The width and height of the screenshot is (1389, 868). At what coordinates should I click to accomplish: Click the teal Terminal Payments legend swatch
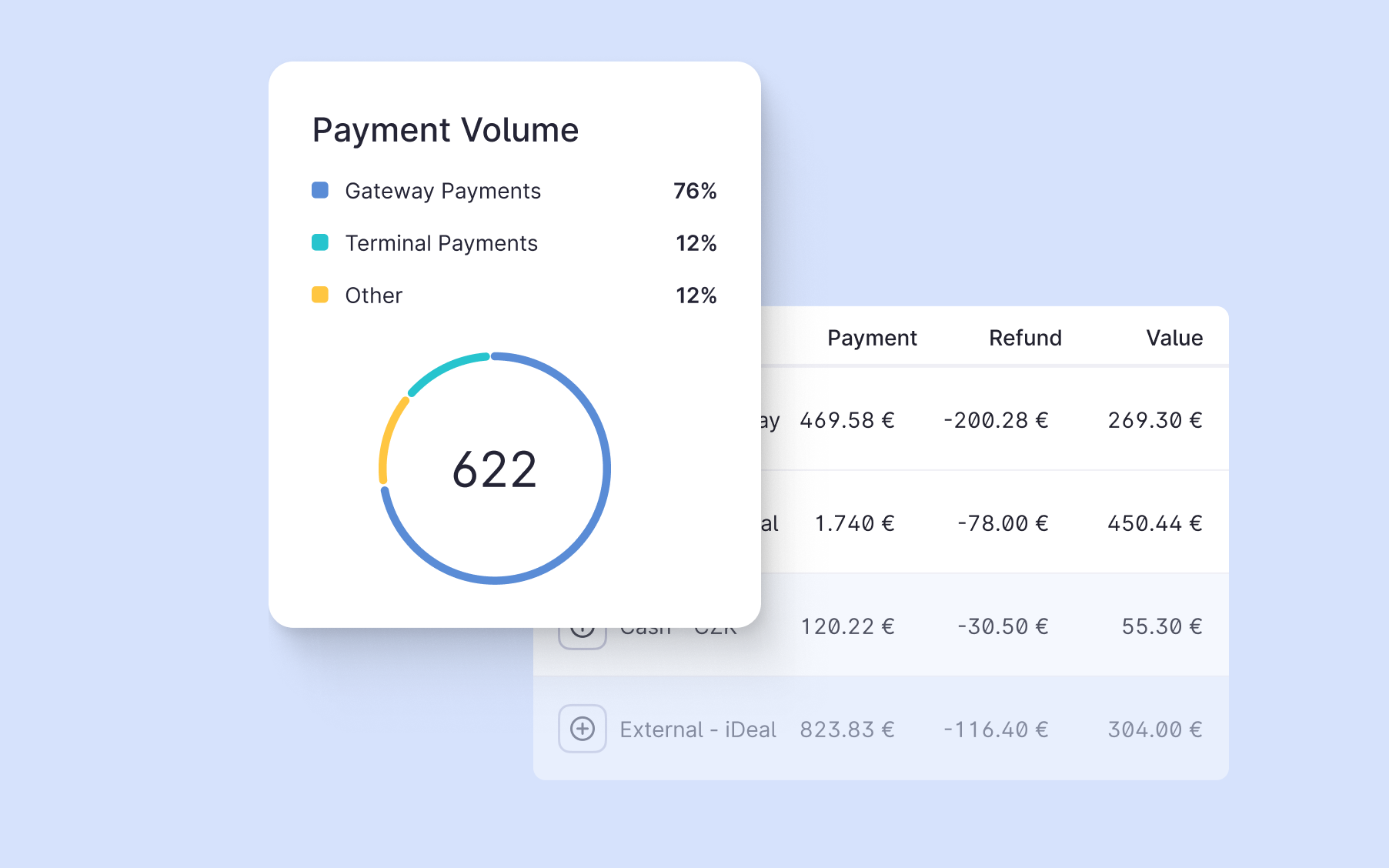click(320, 242)
